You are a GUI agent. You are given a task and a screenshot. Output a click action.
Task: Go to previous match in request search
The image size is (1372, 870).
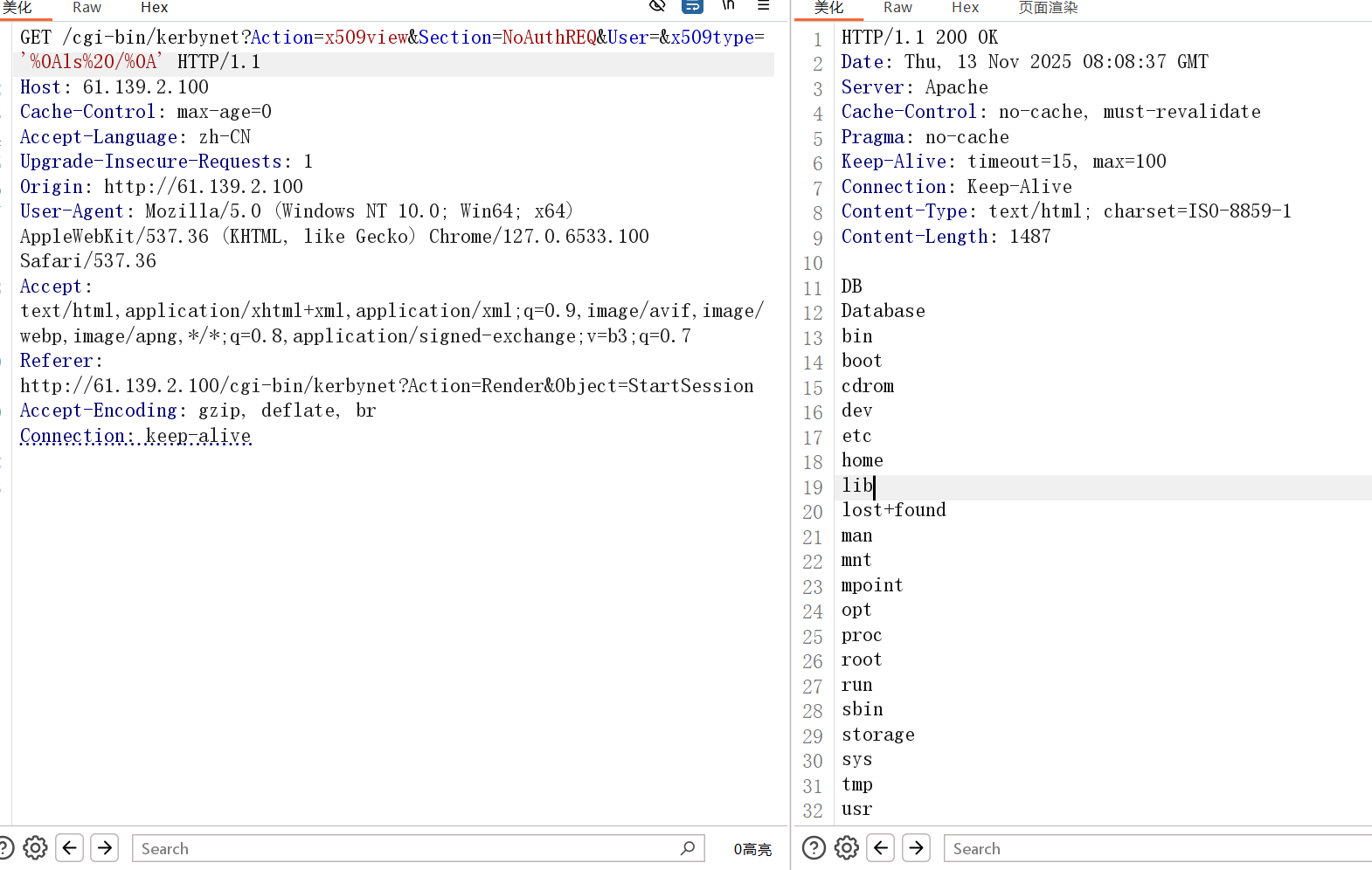pos(70,848)
